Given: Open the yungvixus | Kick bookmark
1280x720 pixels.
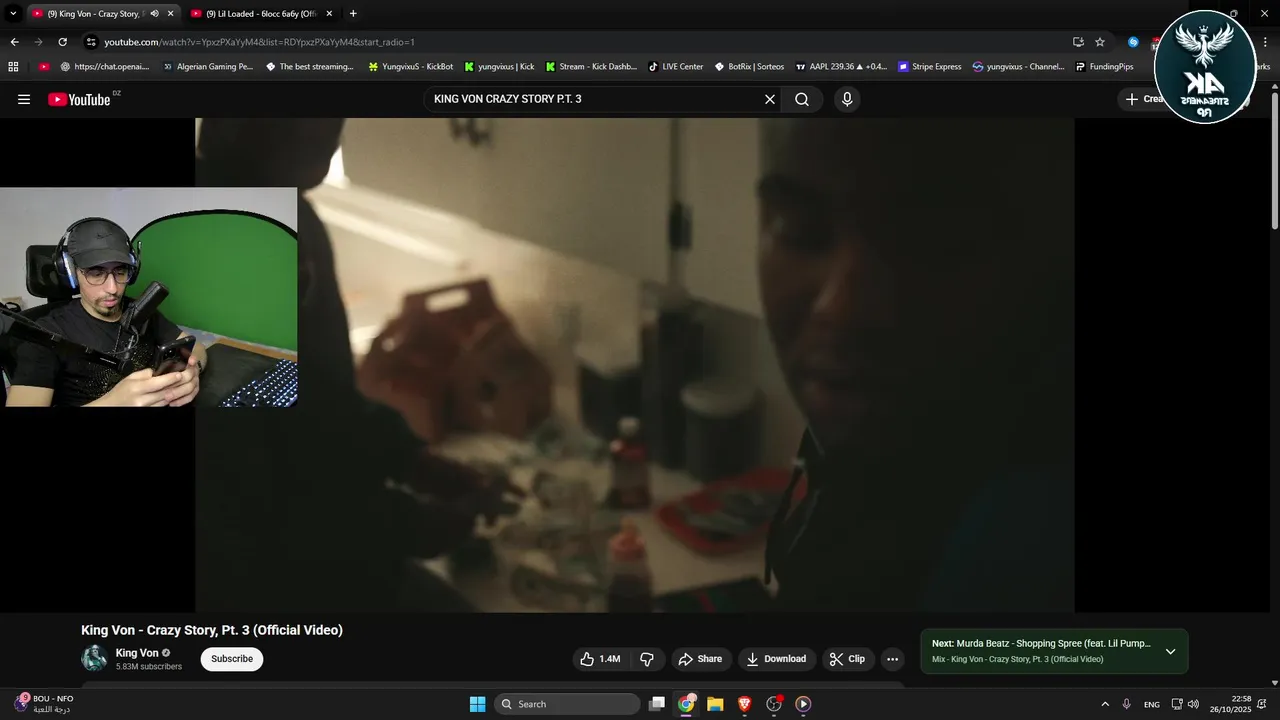Looking at the screenshot, I should pos(499,67).
